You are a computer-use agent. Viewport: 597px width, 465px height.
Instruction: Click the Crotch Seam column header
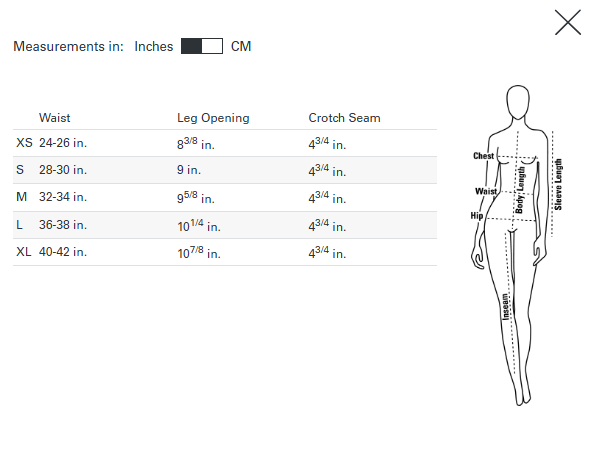(x=344, y=118)
